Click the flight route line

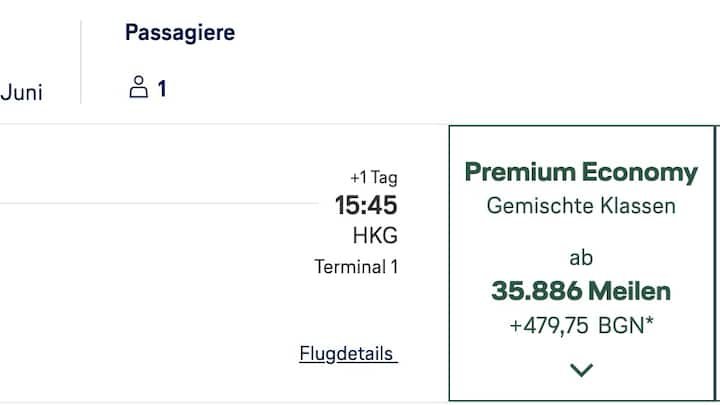(159, 203)
